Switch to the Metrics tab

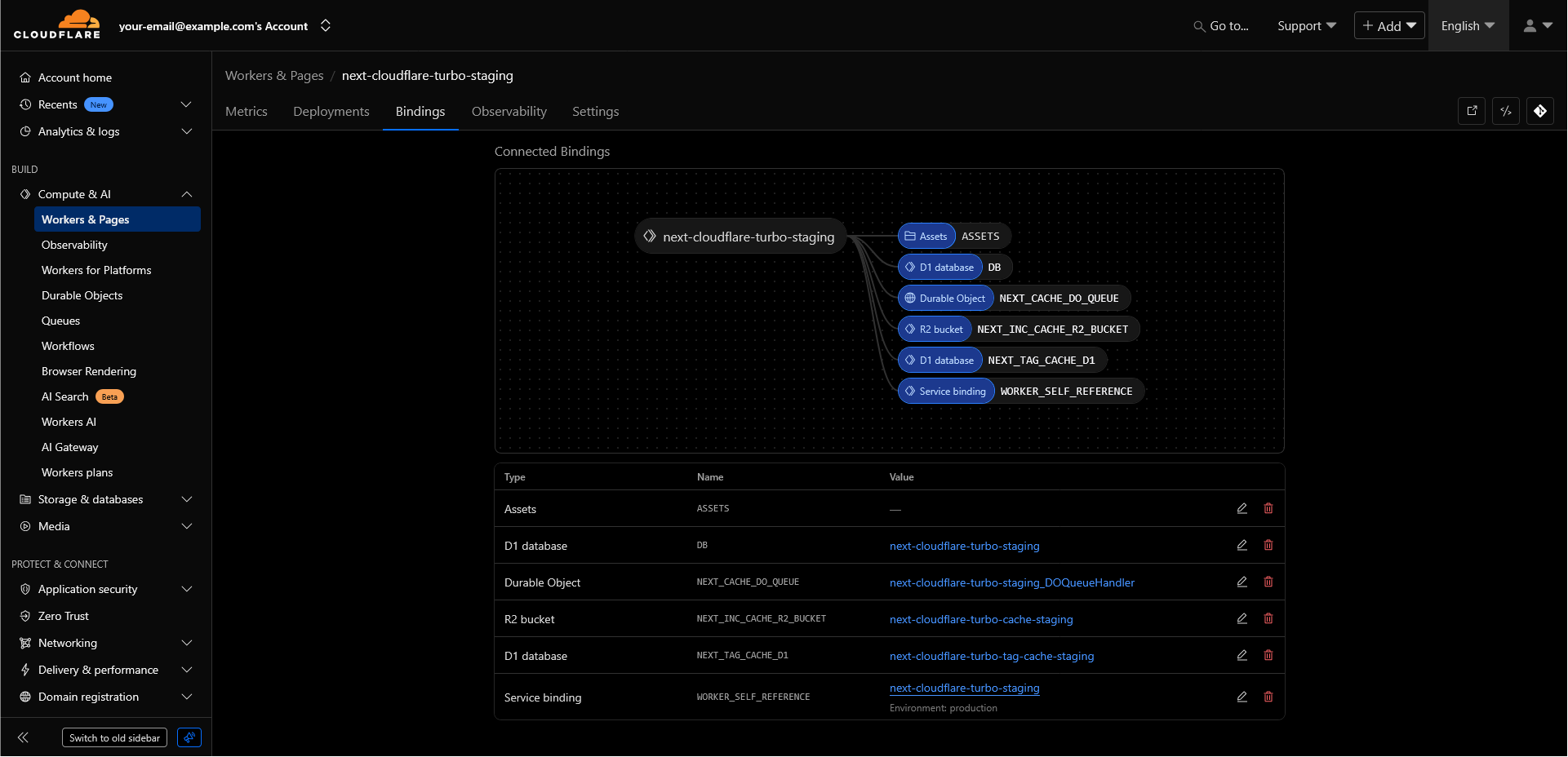point(247,112)
